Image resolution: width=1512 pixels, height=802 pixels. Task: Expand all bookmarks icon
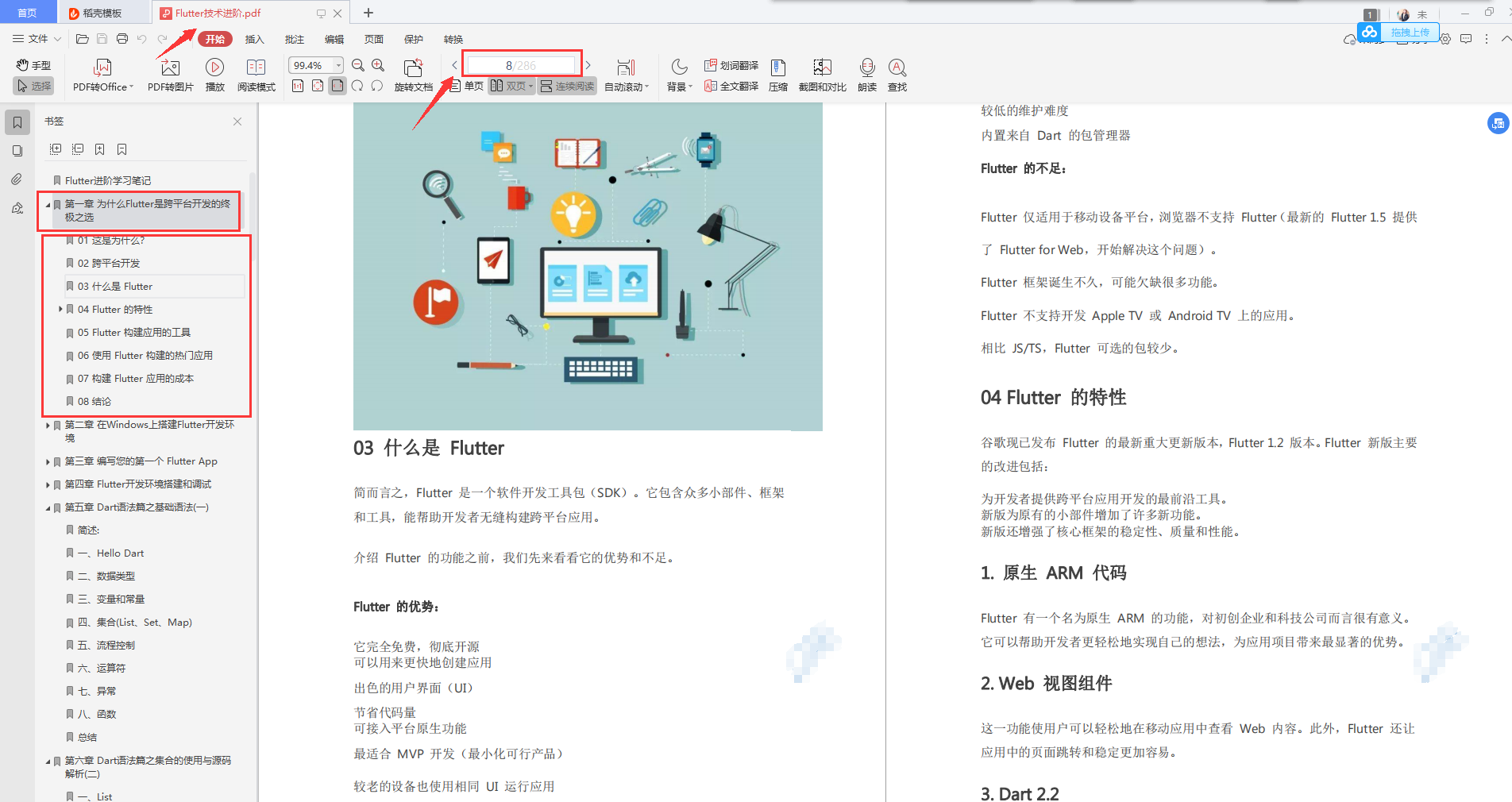[56, 149]
